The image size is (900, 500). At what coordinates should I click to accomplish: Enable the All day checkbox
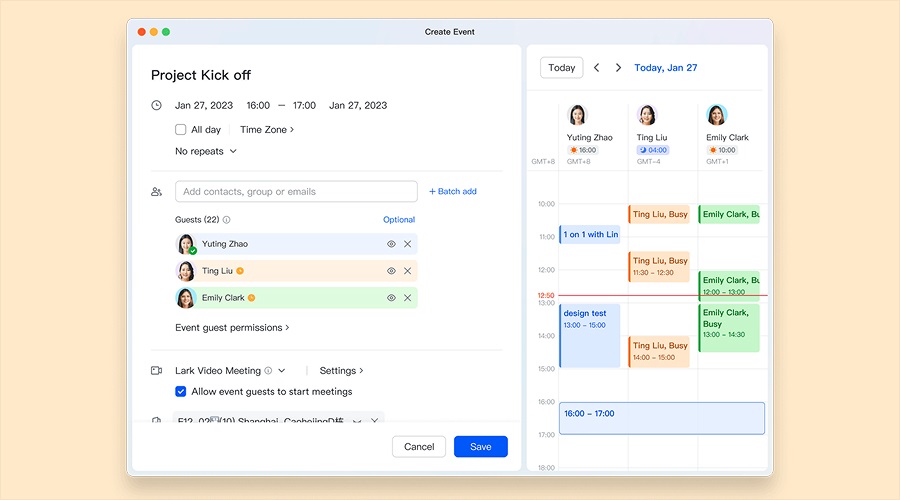[181, 130]
